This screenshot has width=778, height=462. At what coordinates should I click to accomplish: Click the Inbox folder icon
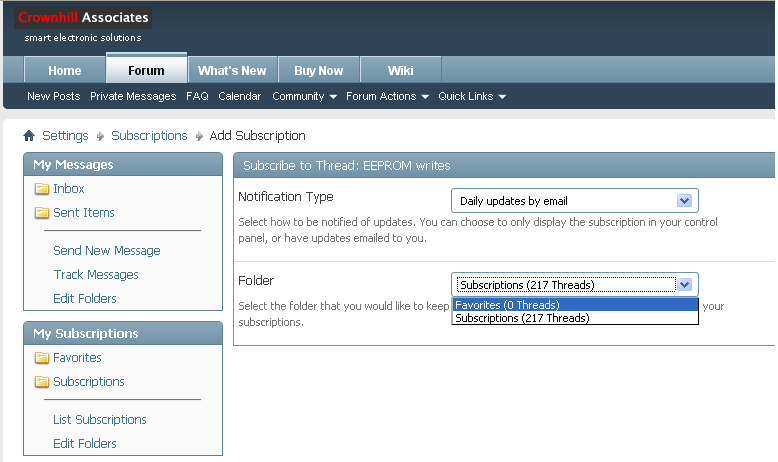42,189
